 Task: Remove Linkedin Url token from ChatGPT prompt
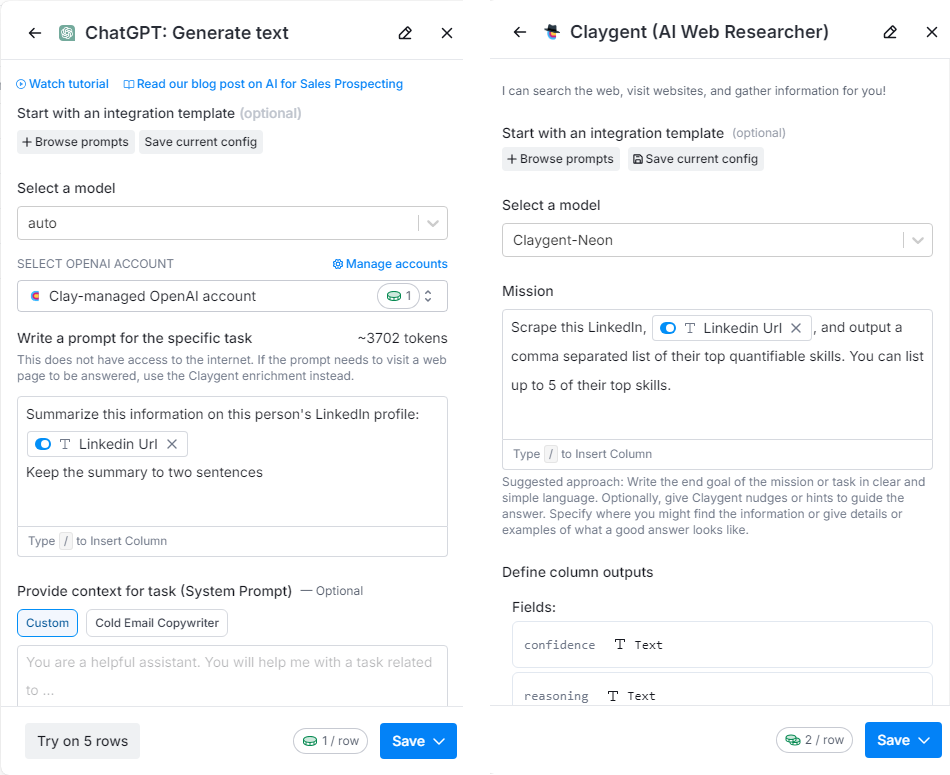[x=172, y=444]
